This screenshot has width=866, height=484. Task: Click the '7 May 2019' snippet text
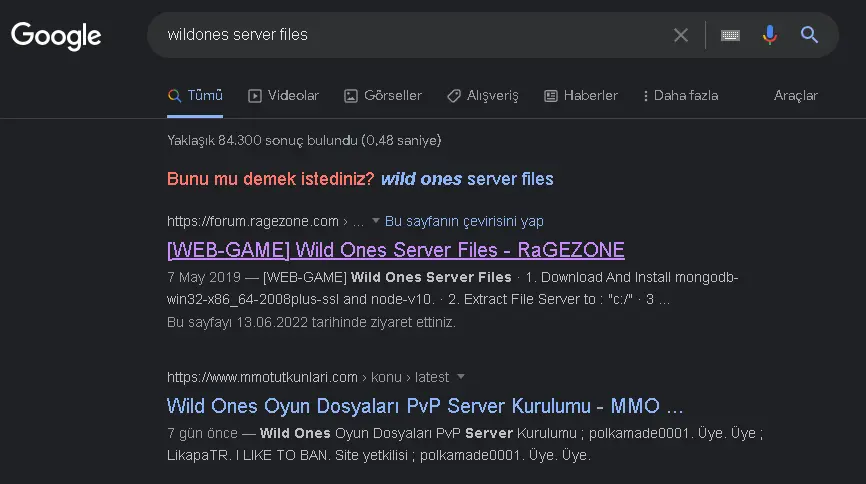(x=204, y=277)
